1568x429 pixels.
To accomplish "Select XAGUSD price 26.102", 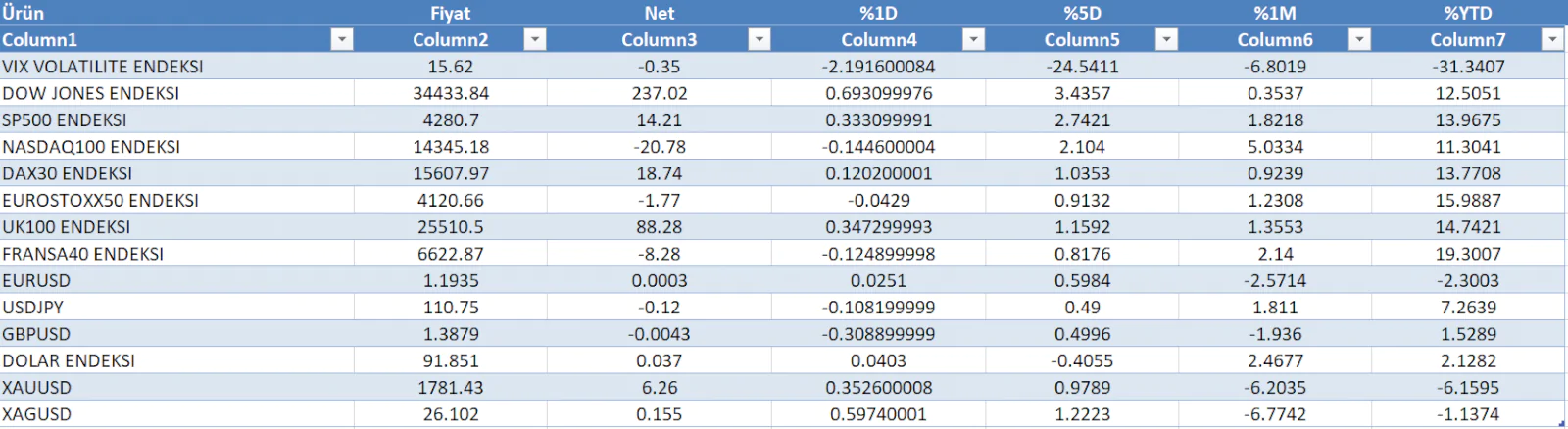I will (451, 414).
